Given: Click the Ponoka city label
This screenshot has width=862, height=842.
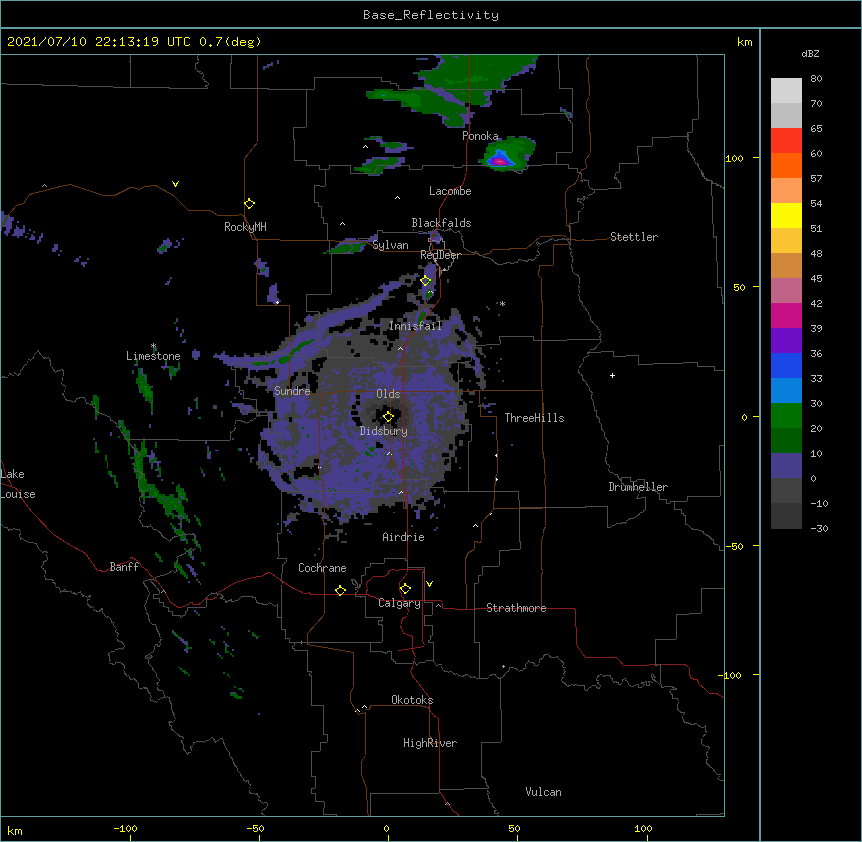Looking at the screenshot, I should click(x=480, y=136).
